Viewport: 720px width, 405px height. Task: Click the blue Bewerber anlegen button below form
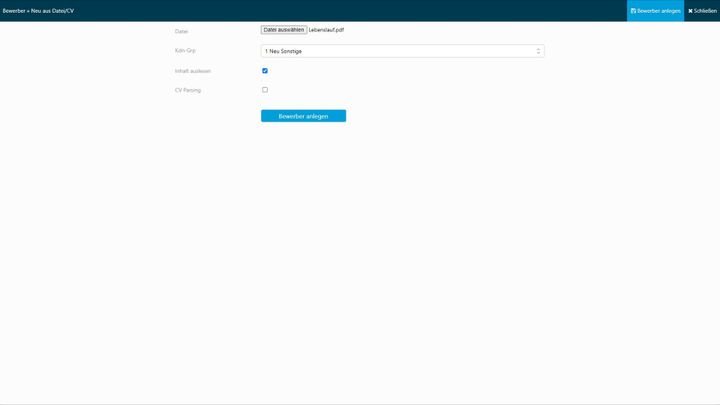(x=303, y=116)
